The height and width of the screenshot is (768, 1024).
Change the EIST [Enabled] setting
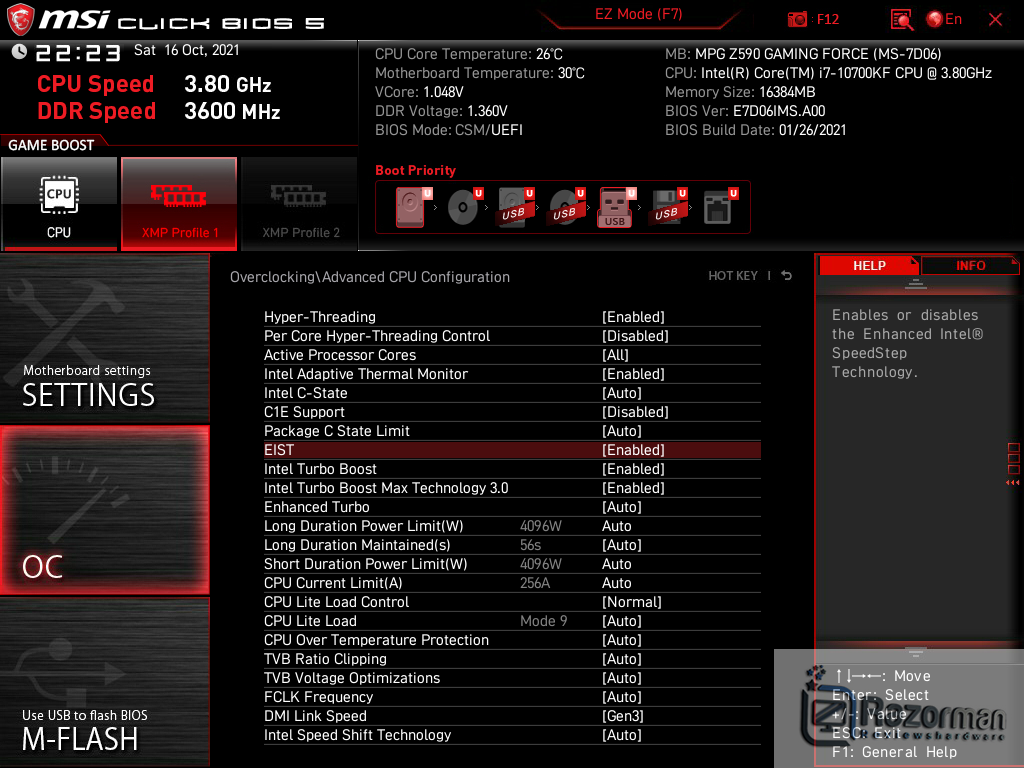633,450
